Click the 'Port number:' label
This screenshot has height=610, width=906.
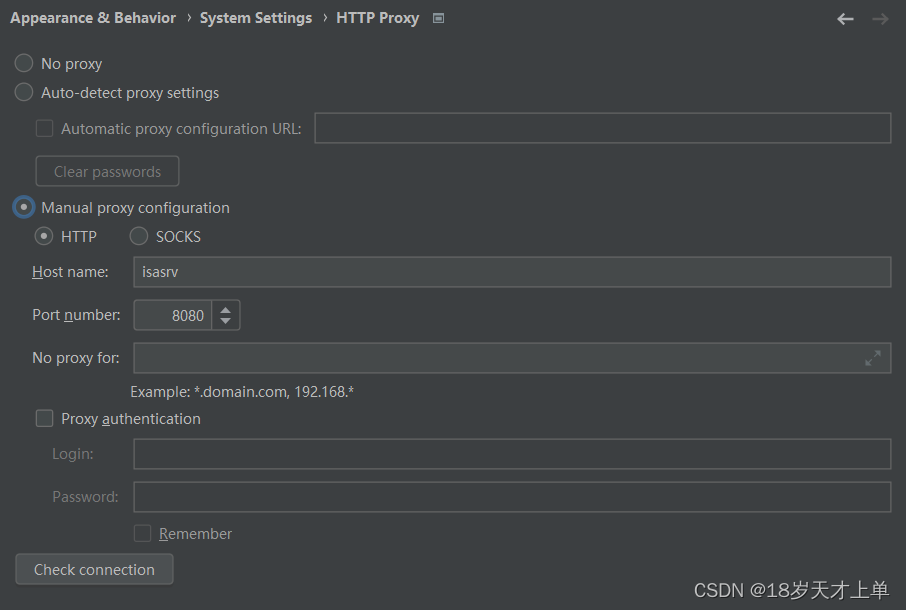(x=76, y=315)
